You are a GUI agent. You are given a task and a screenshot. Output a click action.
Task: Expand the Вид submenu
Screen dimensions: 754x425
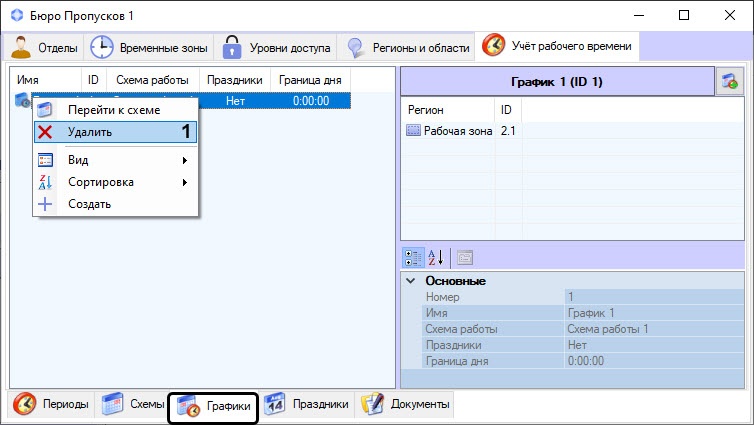click(115, 160)
